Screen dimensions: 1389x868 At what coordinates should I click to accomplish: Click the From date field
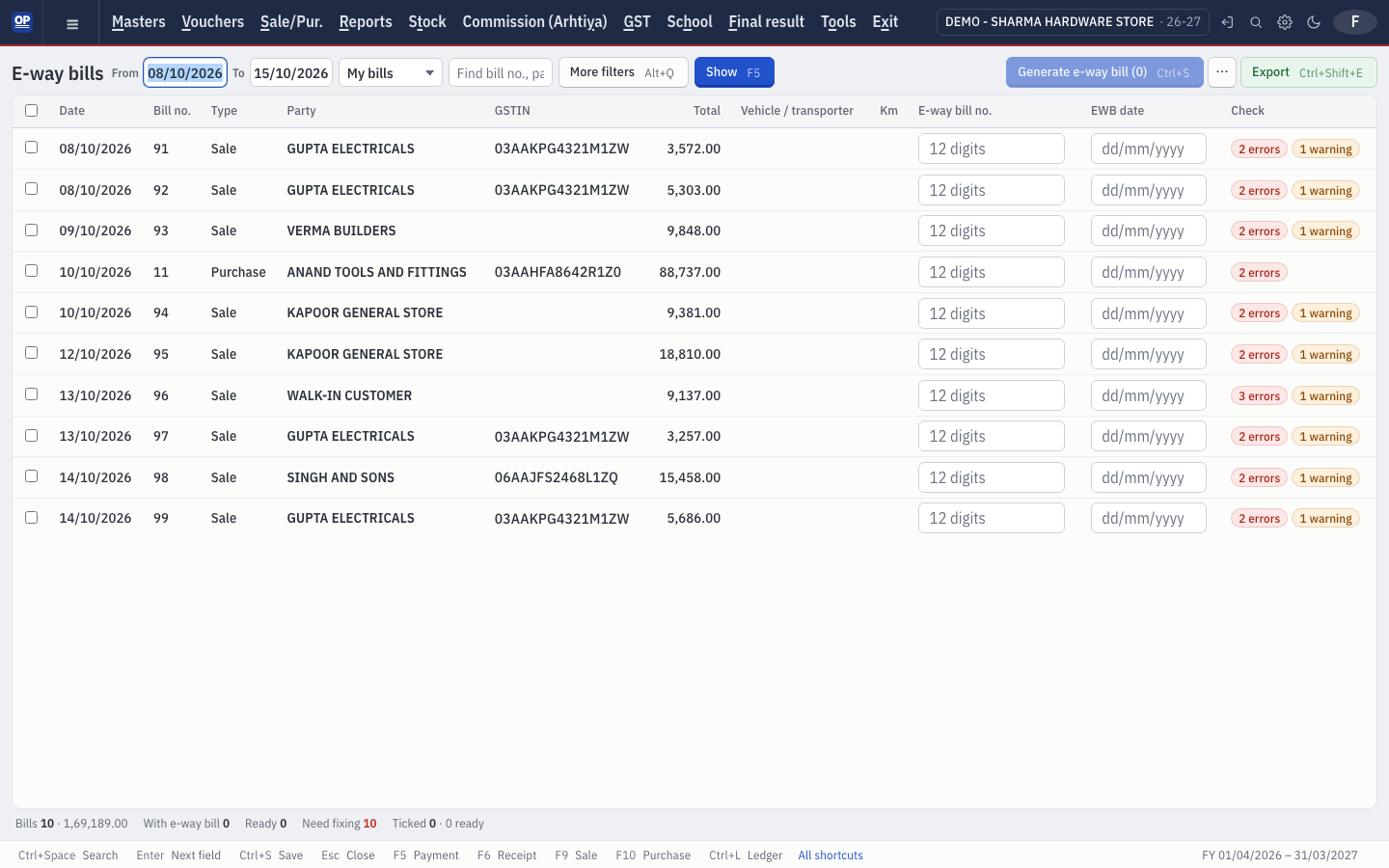coord(185,73)
